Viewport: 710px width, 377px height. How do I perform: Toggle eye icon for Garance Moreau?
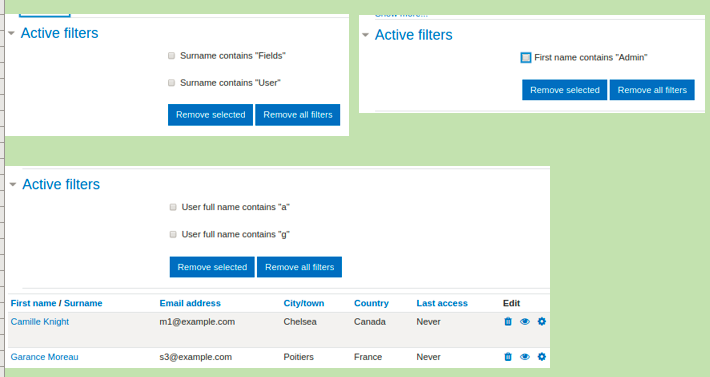pos(524,357)
